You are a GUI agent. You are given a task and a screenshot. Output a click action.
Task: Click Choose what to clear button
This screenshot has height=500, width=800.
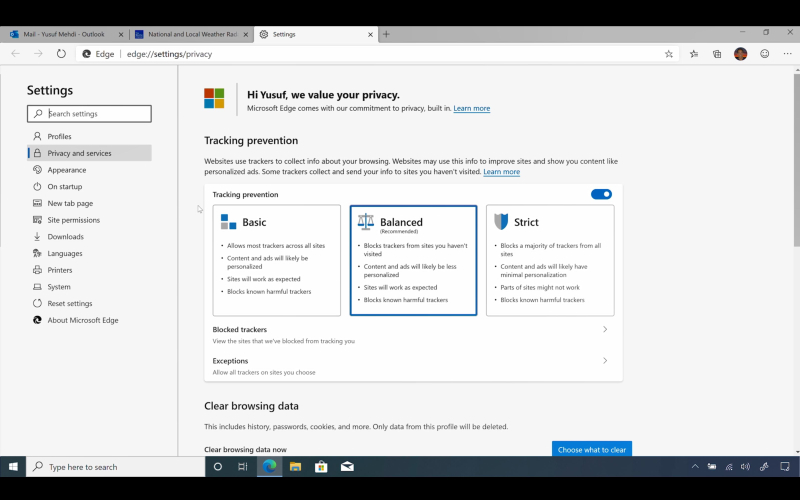click(x=592, y=449)
